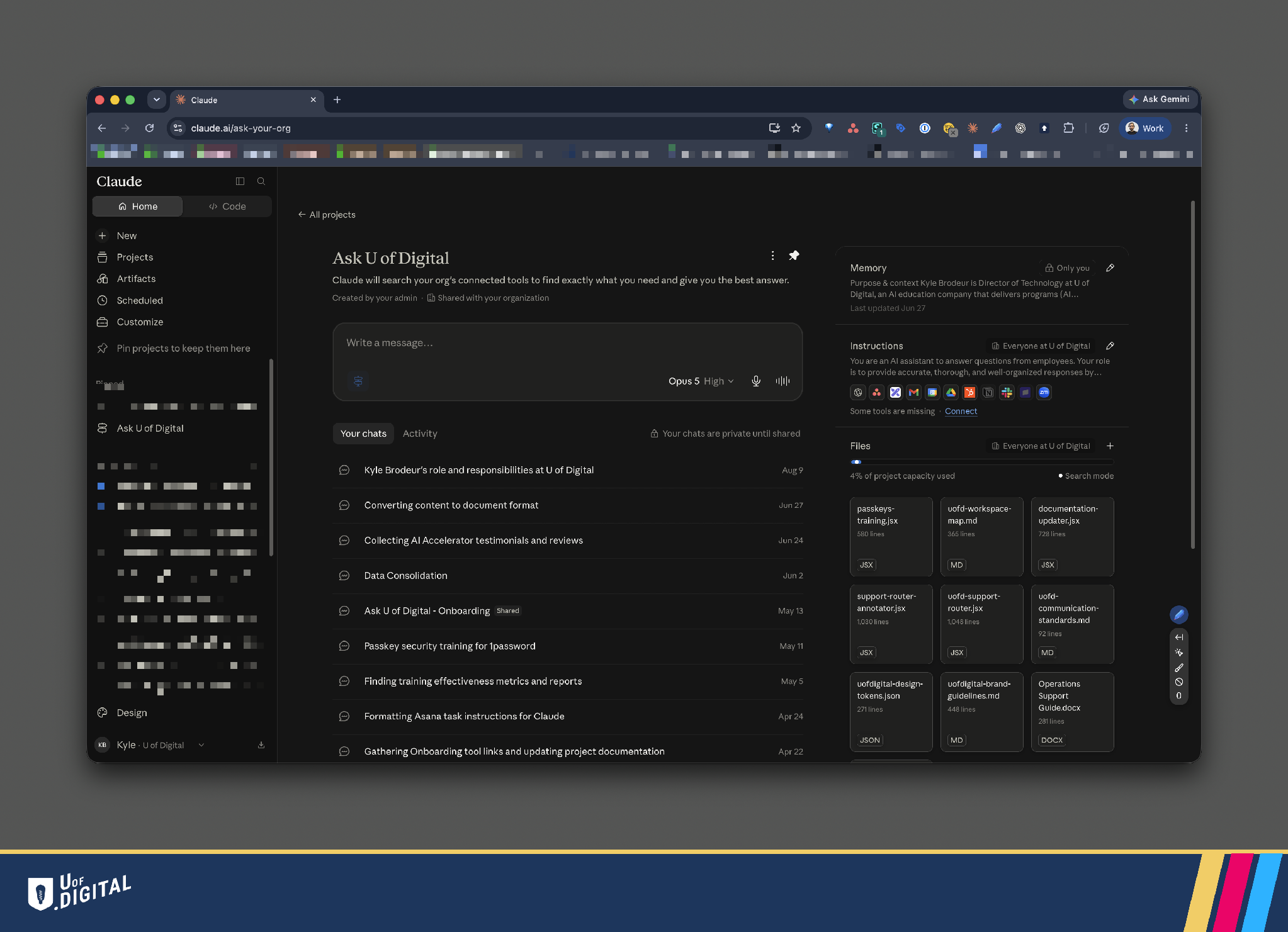Viewport: 1288px width, 932px height.
Task: Add a file with the plus icon
Action: point(1110,446)
